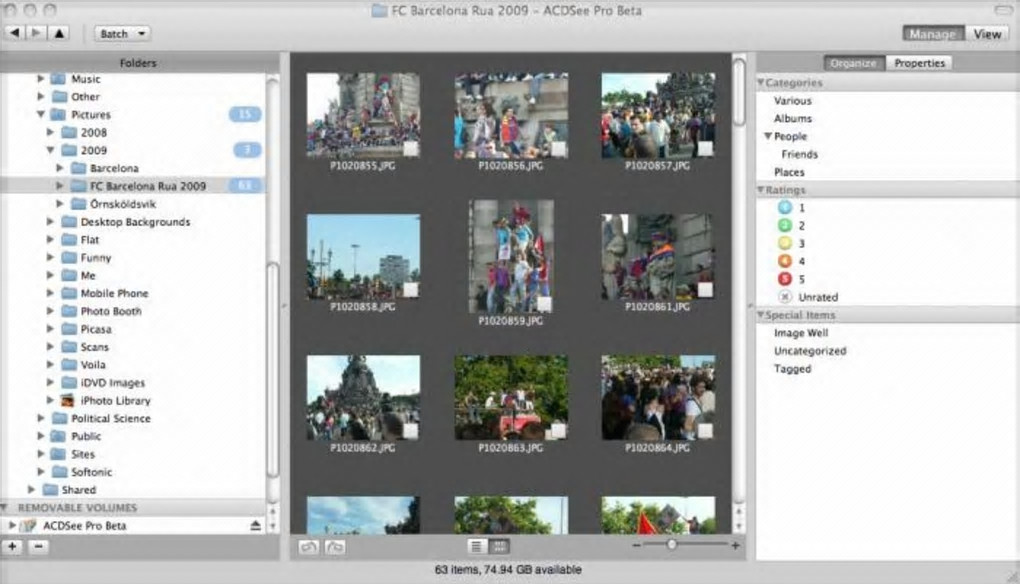Collapse the Pictures folder

click(x=41, y=115)
